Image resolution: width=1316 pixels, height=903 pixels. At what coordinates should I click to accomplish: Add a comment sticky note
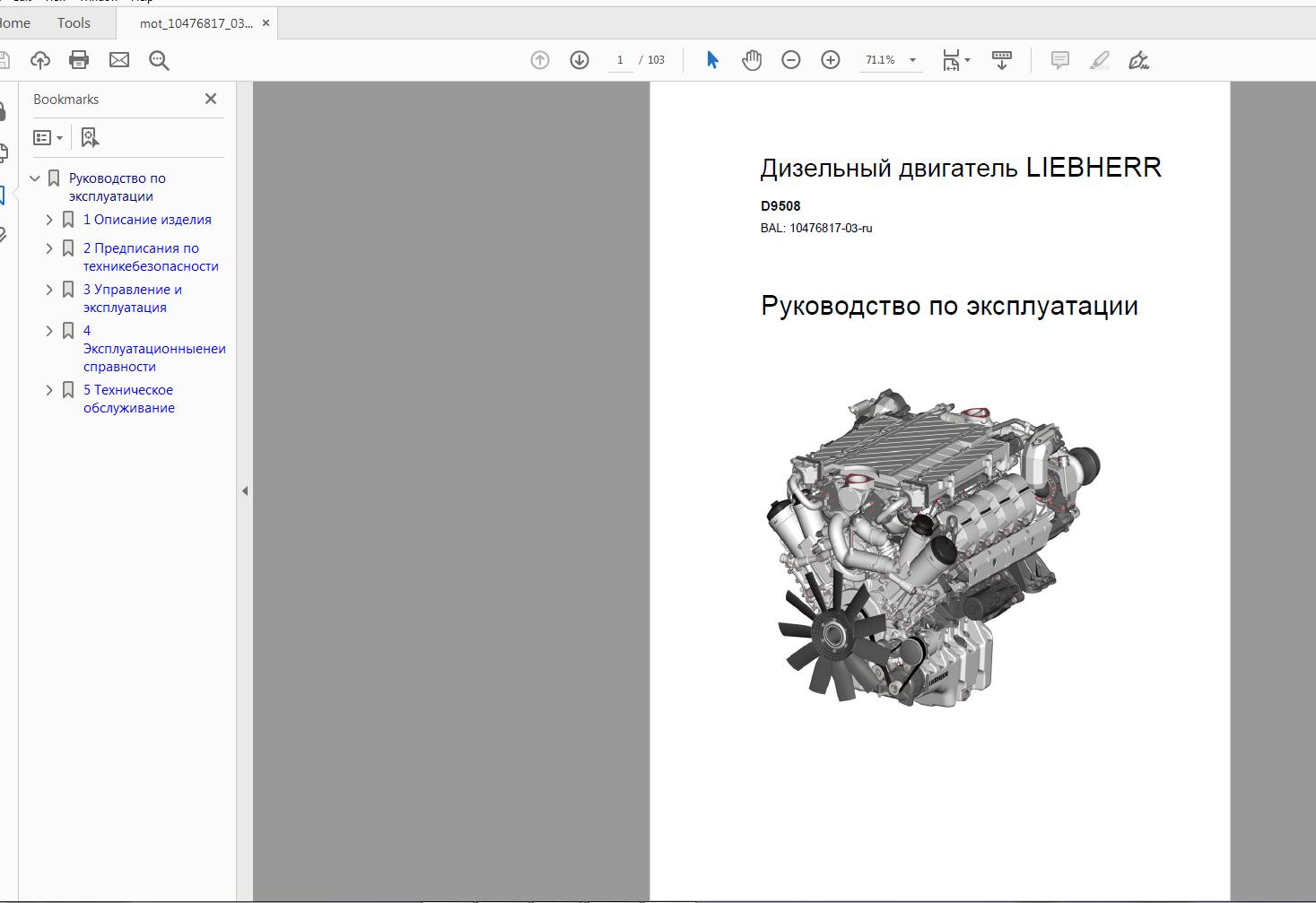[1060, 60]
